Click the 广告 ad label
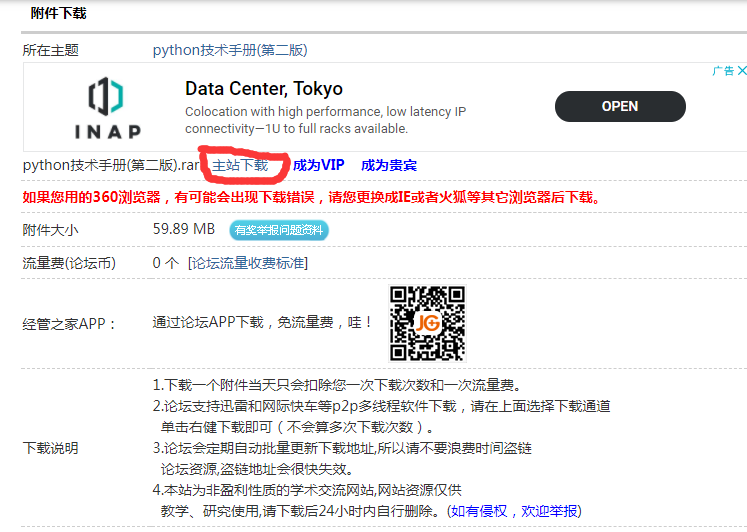This screenshot has width=747, height=532. (723, 71)
